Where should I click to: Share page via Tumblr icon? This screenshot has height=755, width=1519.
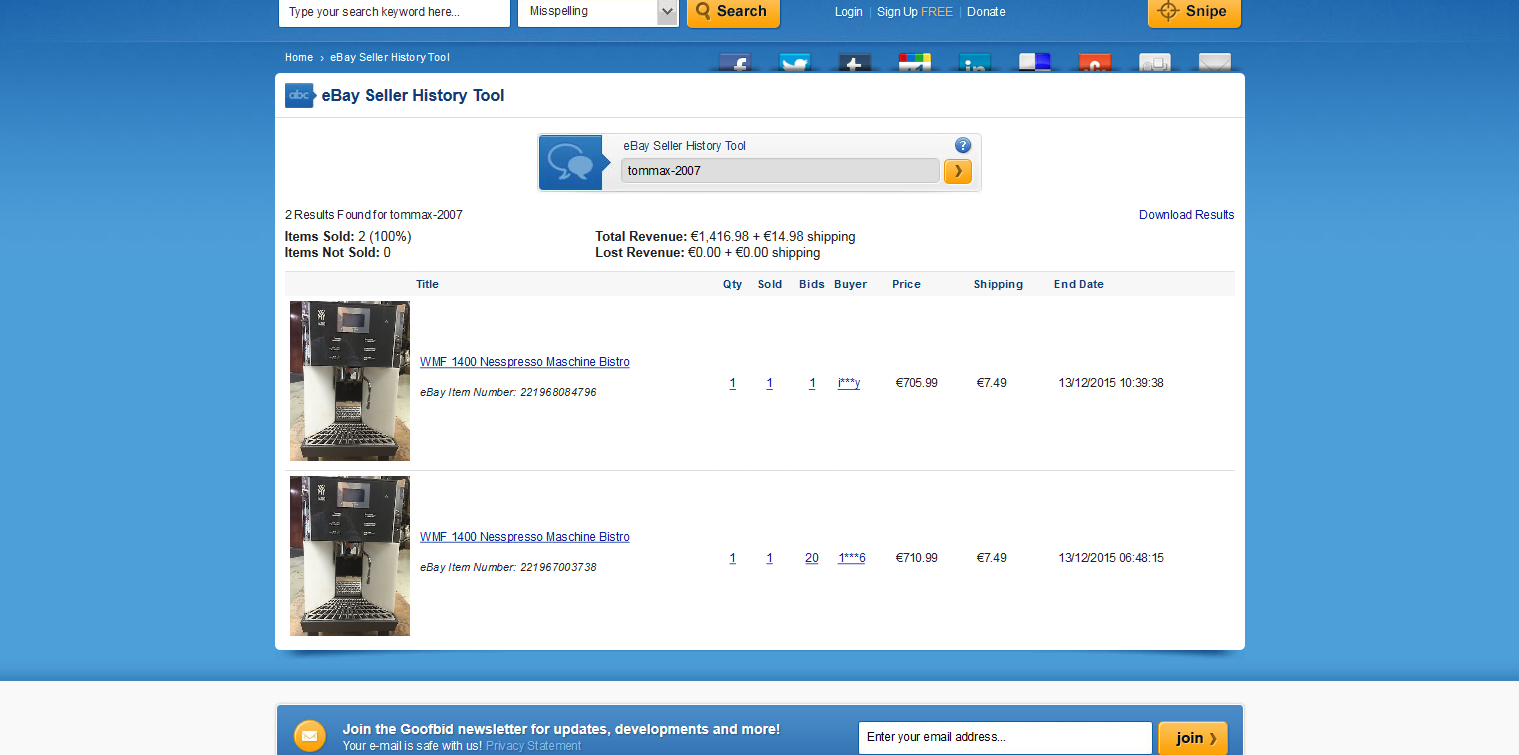pyautogui.click(x=855, y=63)
